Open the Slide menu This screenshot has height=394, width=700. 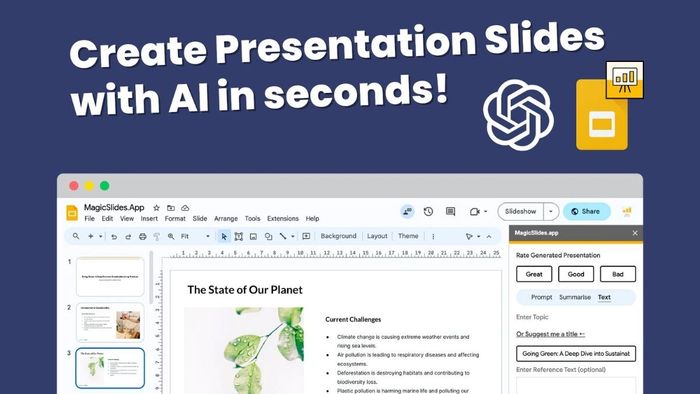pyautogui.click(x=200, y=219)
